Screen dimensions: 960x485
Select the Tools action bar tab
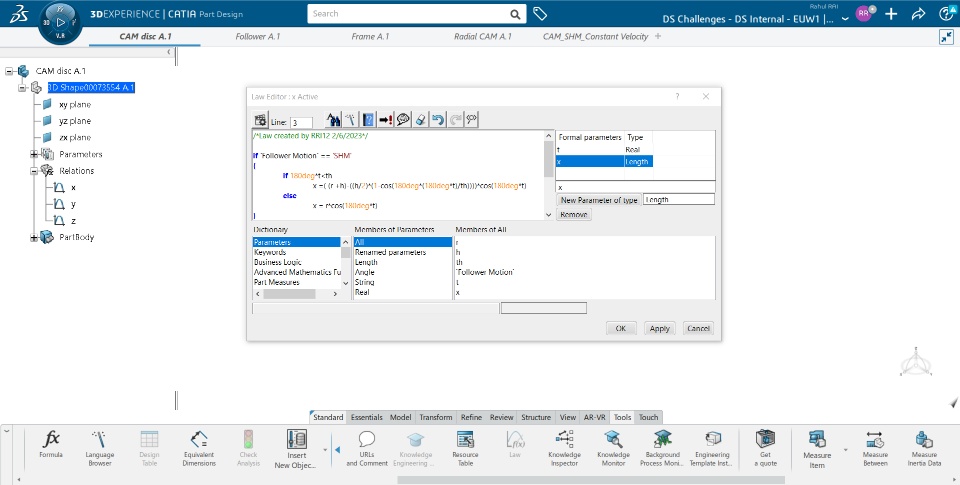[x=622, y=417]
